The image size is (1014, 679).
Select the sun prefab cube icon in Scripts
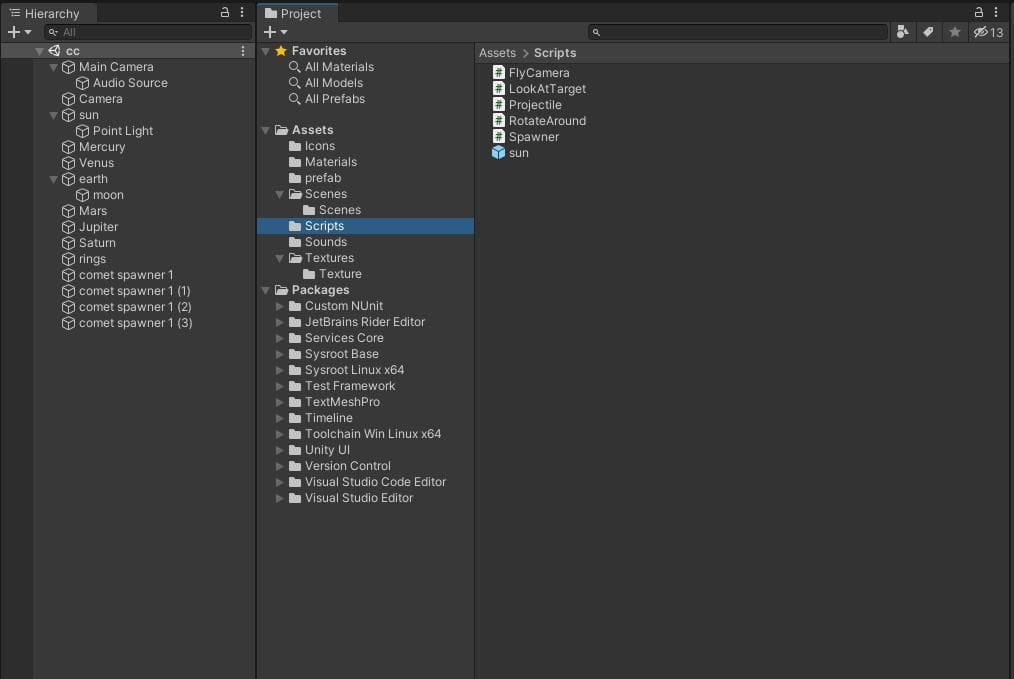(499, 153)
